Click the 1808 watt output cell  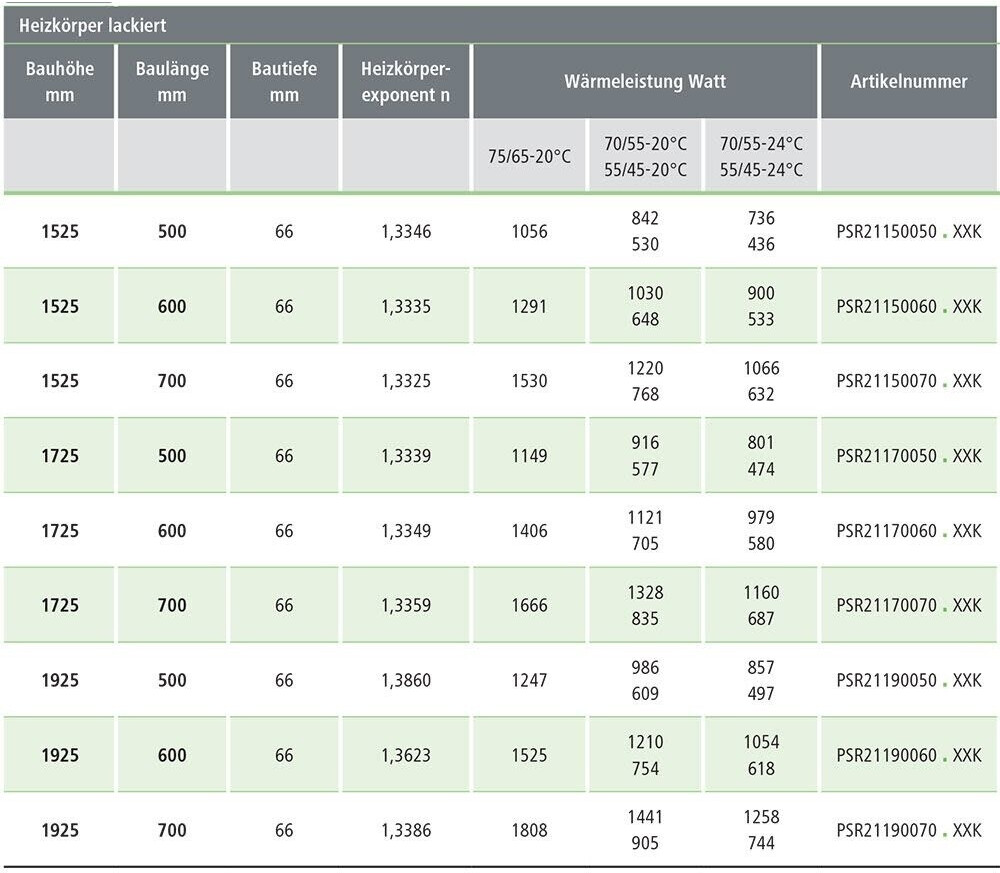pyautogui.click(x=529, y=830)
